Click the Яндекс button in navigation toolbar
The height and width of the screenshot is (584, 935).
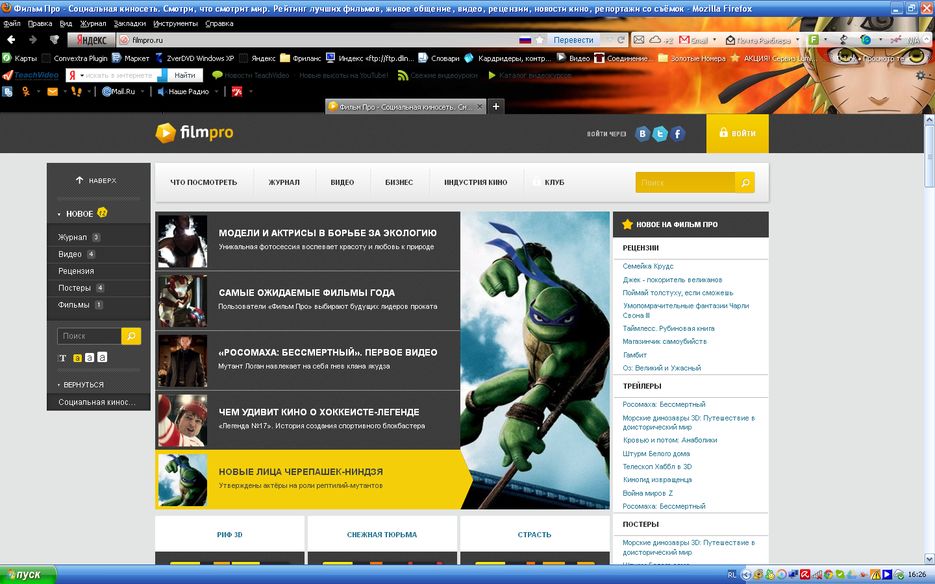[x=91, y=40]
